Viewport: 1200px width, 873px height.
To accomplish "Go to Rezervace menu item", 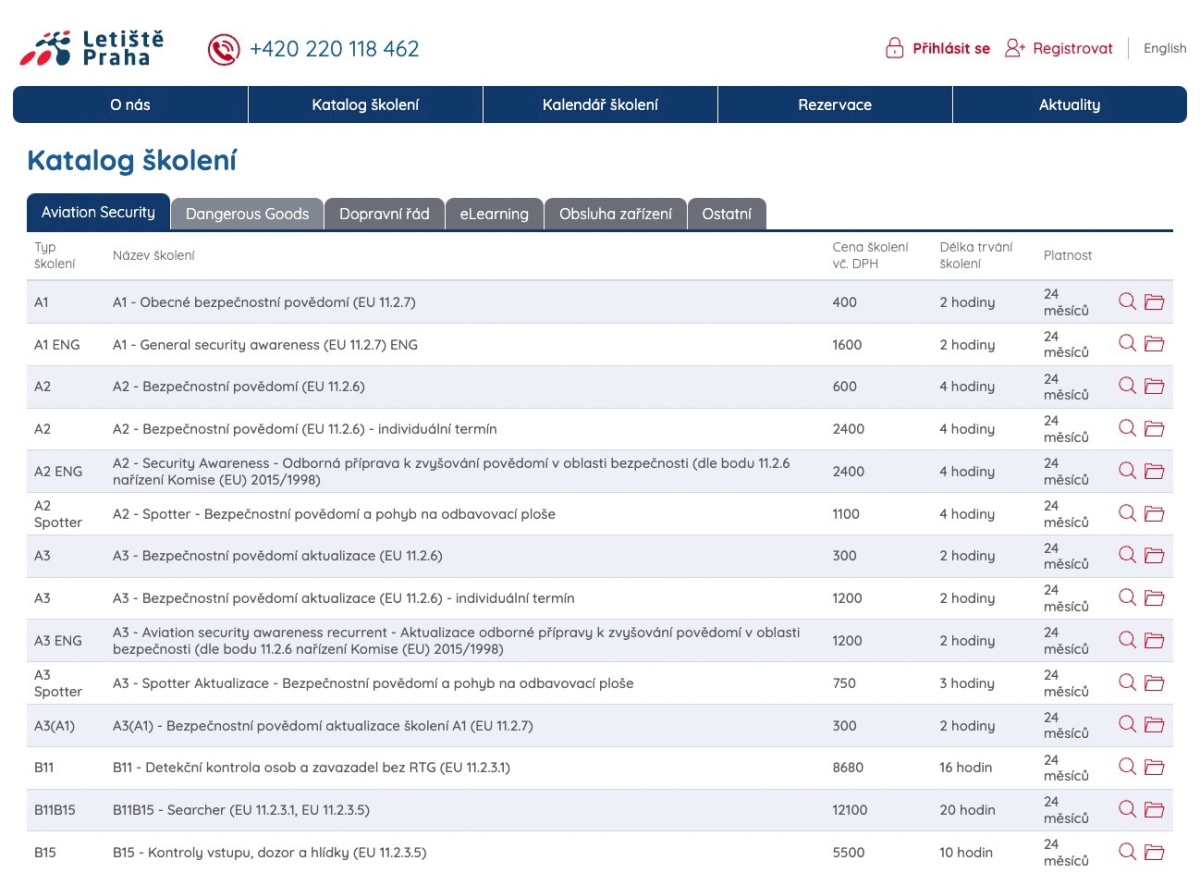I will click(835, 105).
